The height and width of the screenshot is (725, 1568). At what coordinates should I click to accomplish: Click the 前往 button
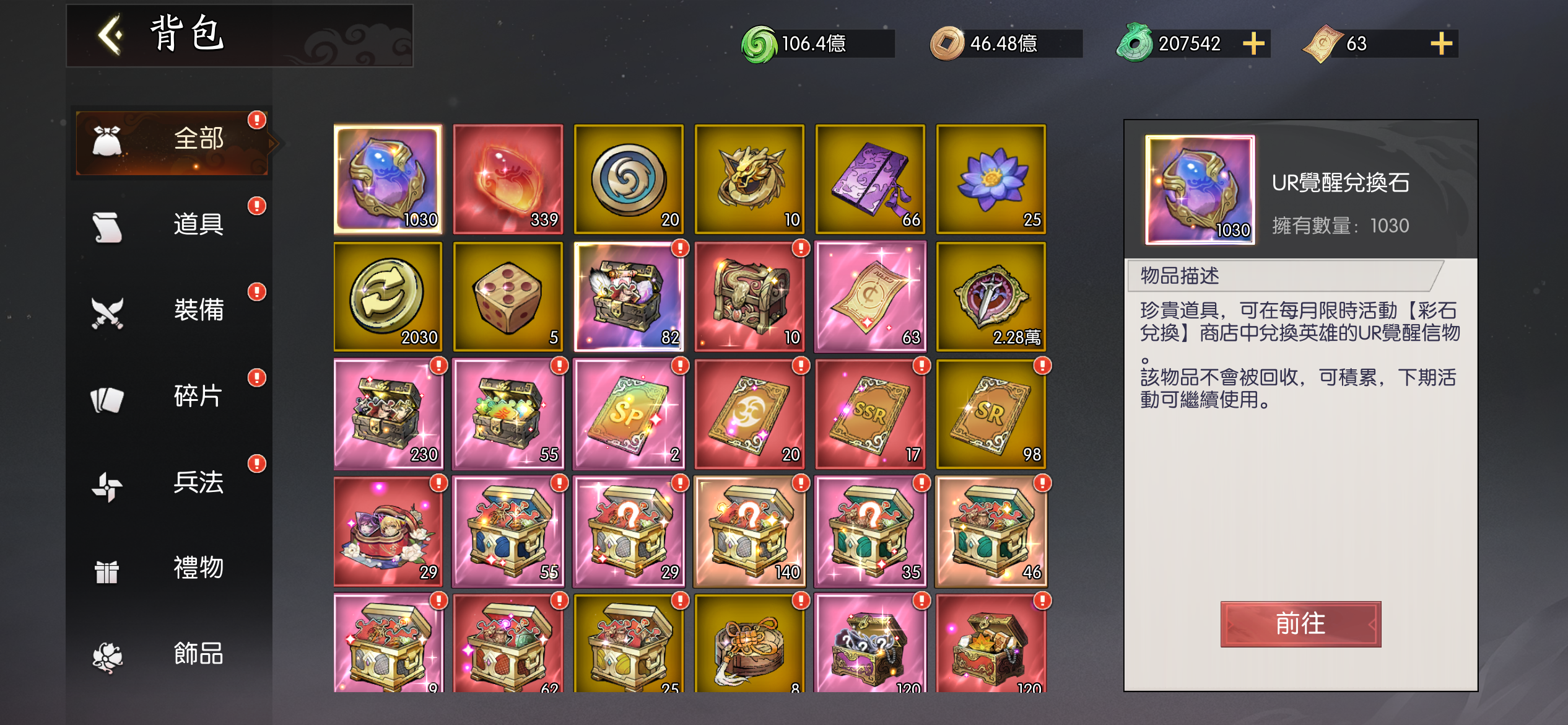(x=1300, y=623)
